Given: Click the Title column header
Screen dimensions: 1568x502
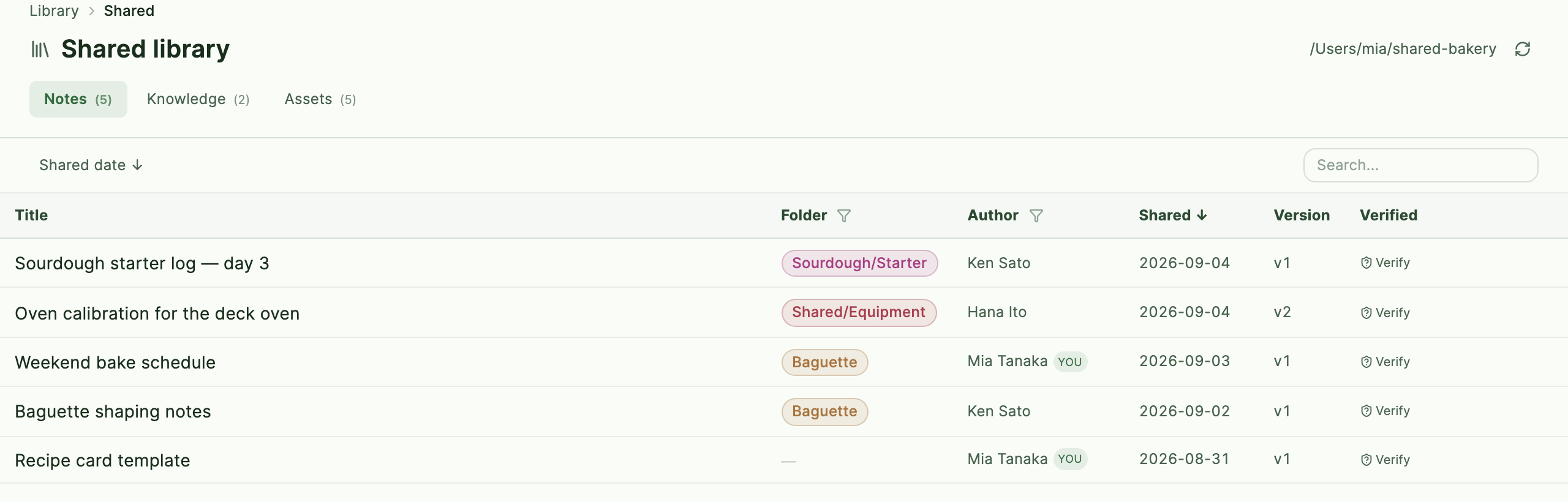Looking at the screenshot, I should pos(31,215).
